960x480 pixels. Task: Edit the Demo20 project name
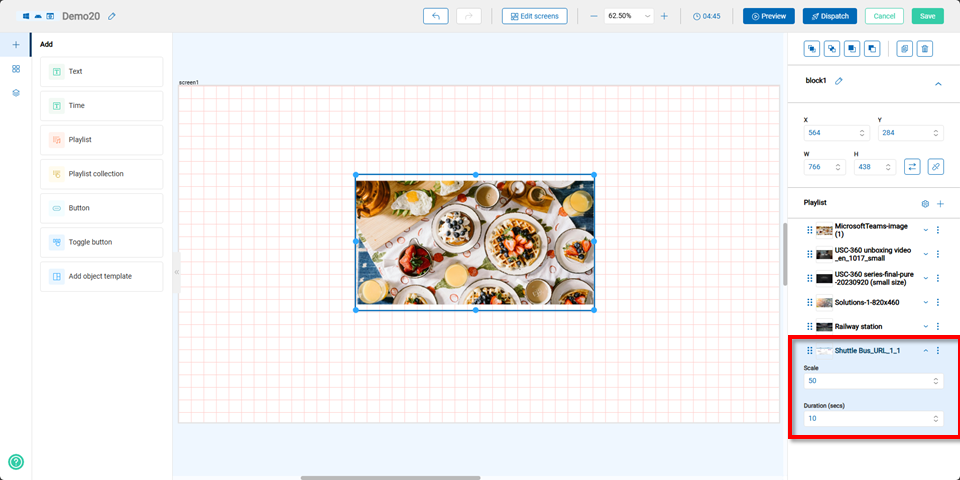112,17
